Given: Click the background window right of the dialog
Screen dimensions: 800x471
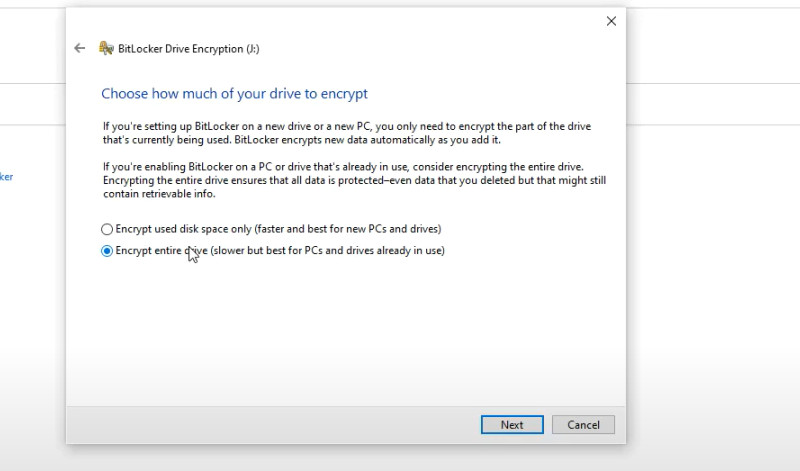Looking at the screenshot, I should [713, 255].
